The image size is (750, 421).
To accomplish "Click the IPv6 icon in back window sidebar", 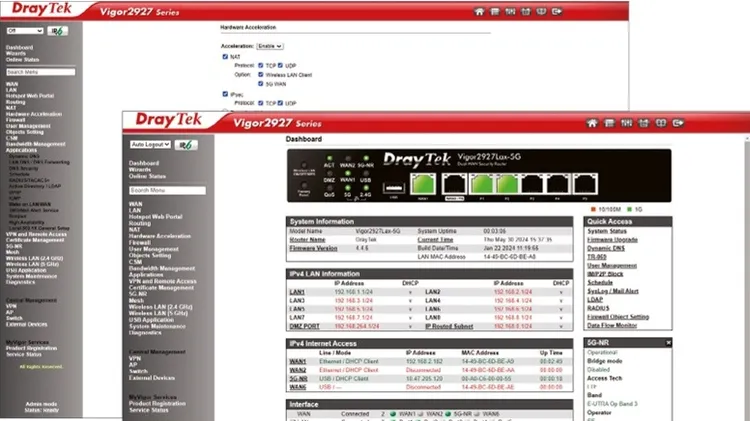I will tap(58, 31).
